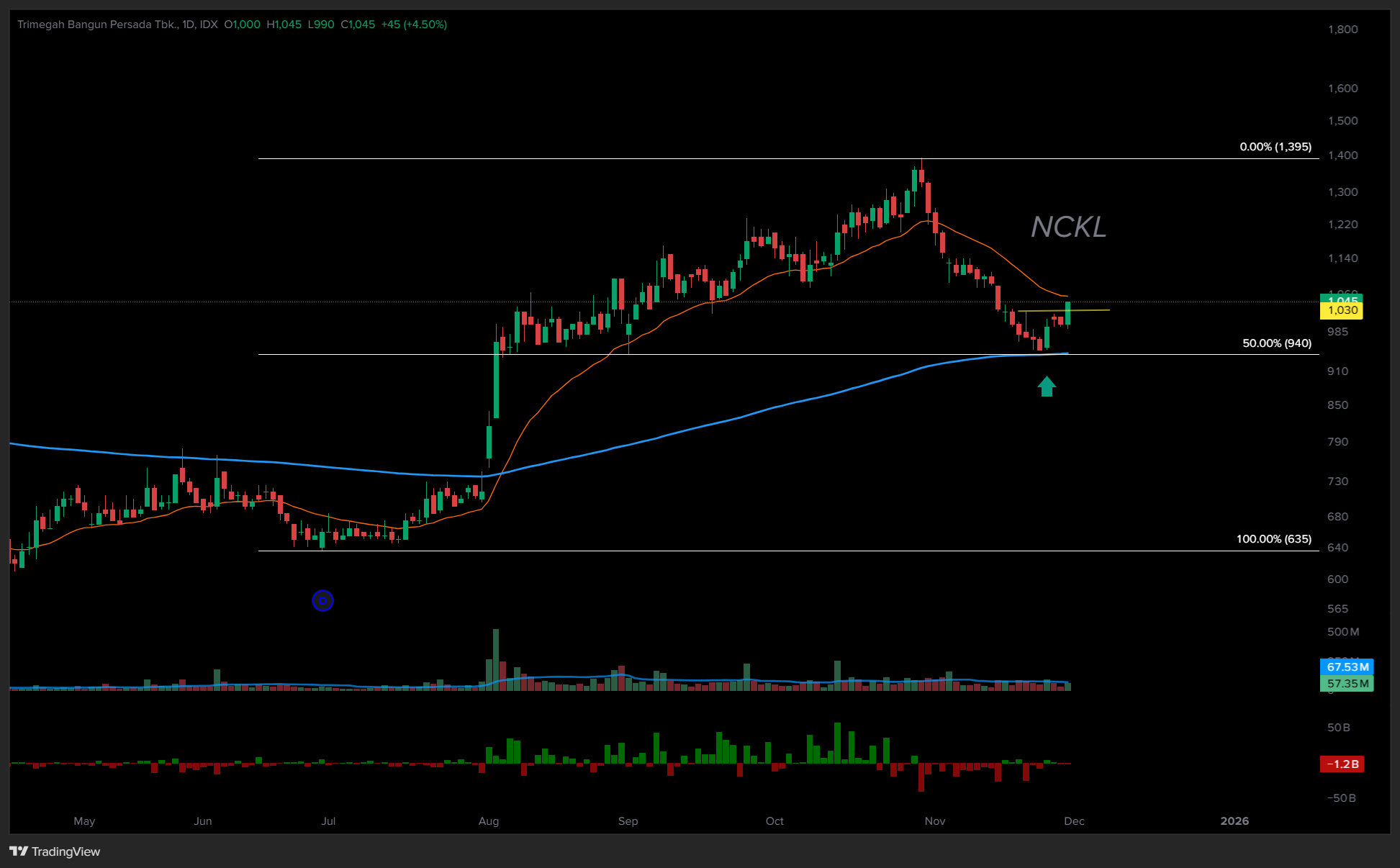
Task: Click the green up arrow annotation
Action: tap(1047, 386)
